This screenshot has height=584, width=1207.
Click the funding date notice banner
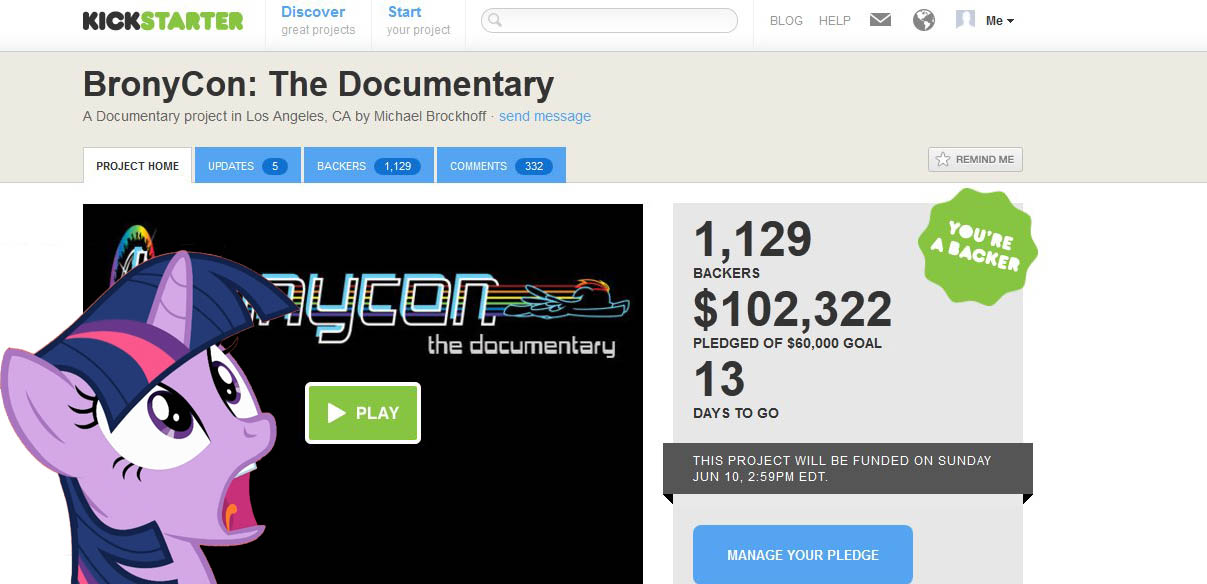pyautogui.click(x=848, y=469)
